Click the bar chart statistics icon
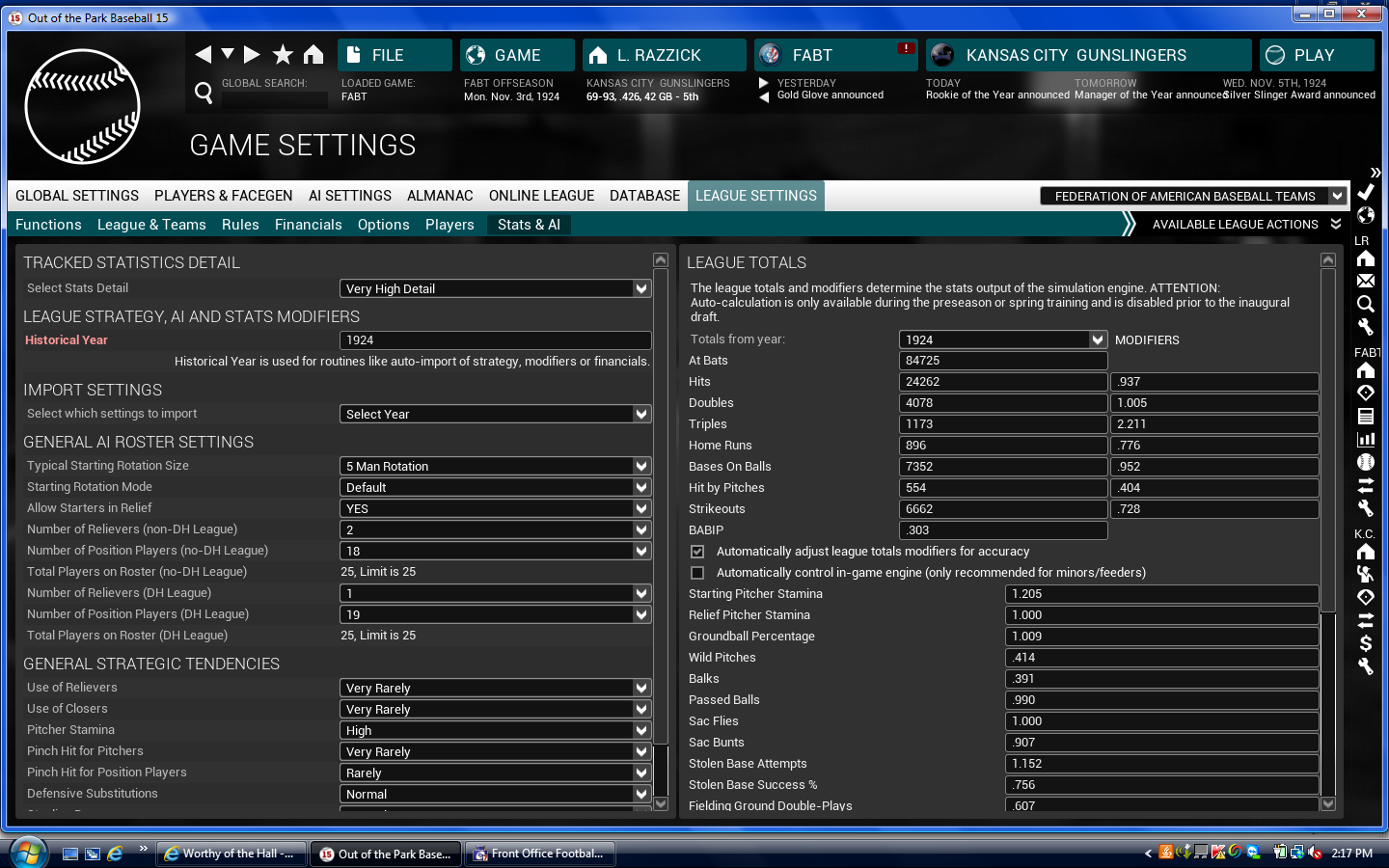Screen dimensions: 1389x868 [x=1366, y=439]
